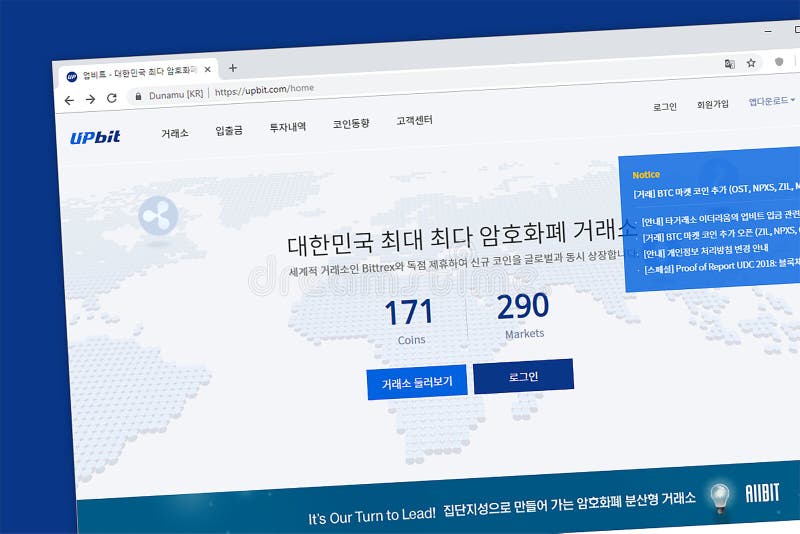Image resolution: width=800 pixels, height=534 pixels.
Task: Click the address bar URL upbit.com/home
Action: (x=264, y=90)
